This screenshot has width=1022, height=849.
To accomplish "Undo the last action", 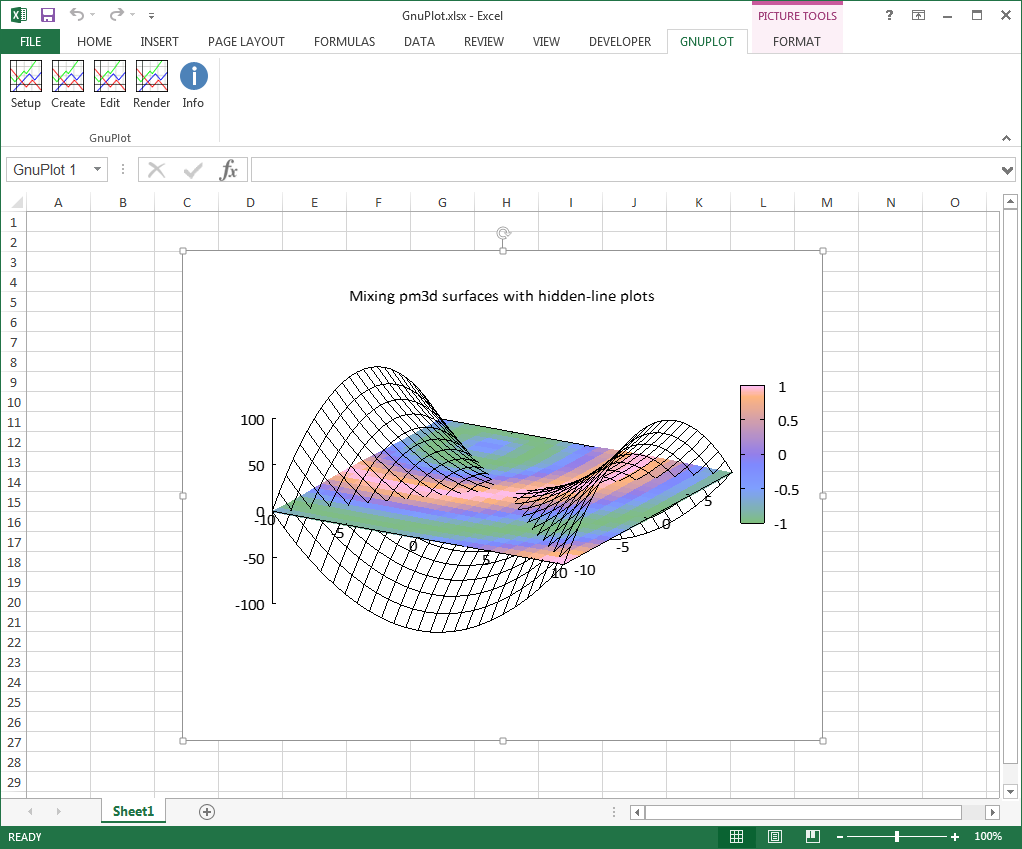I will 77,14.
